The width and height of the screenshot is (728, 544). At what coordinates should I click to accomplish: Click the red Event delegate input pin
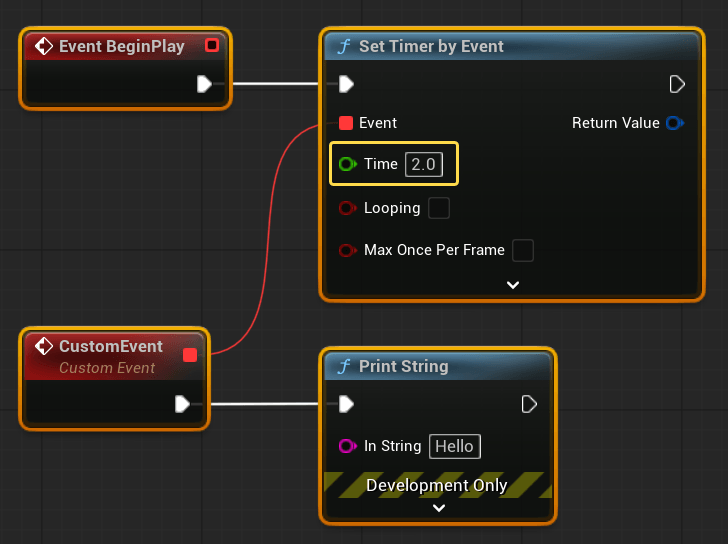pos(346,123)
